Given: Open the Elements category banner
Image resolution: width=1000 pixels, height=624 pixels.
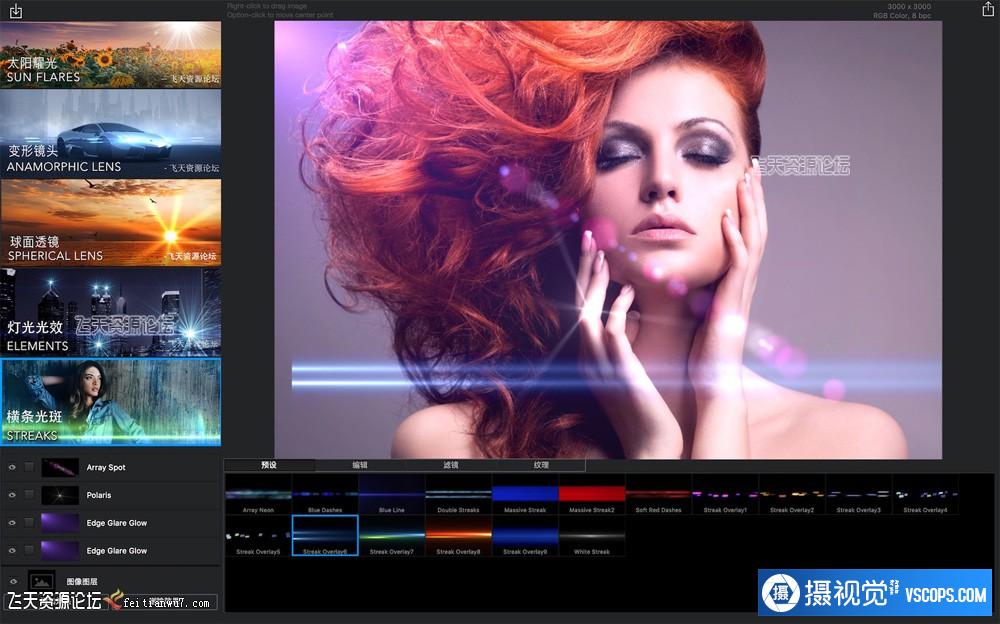Looking at the screenshot, I should click(x=110, y=311).
